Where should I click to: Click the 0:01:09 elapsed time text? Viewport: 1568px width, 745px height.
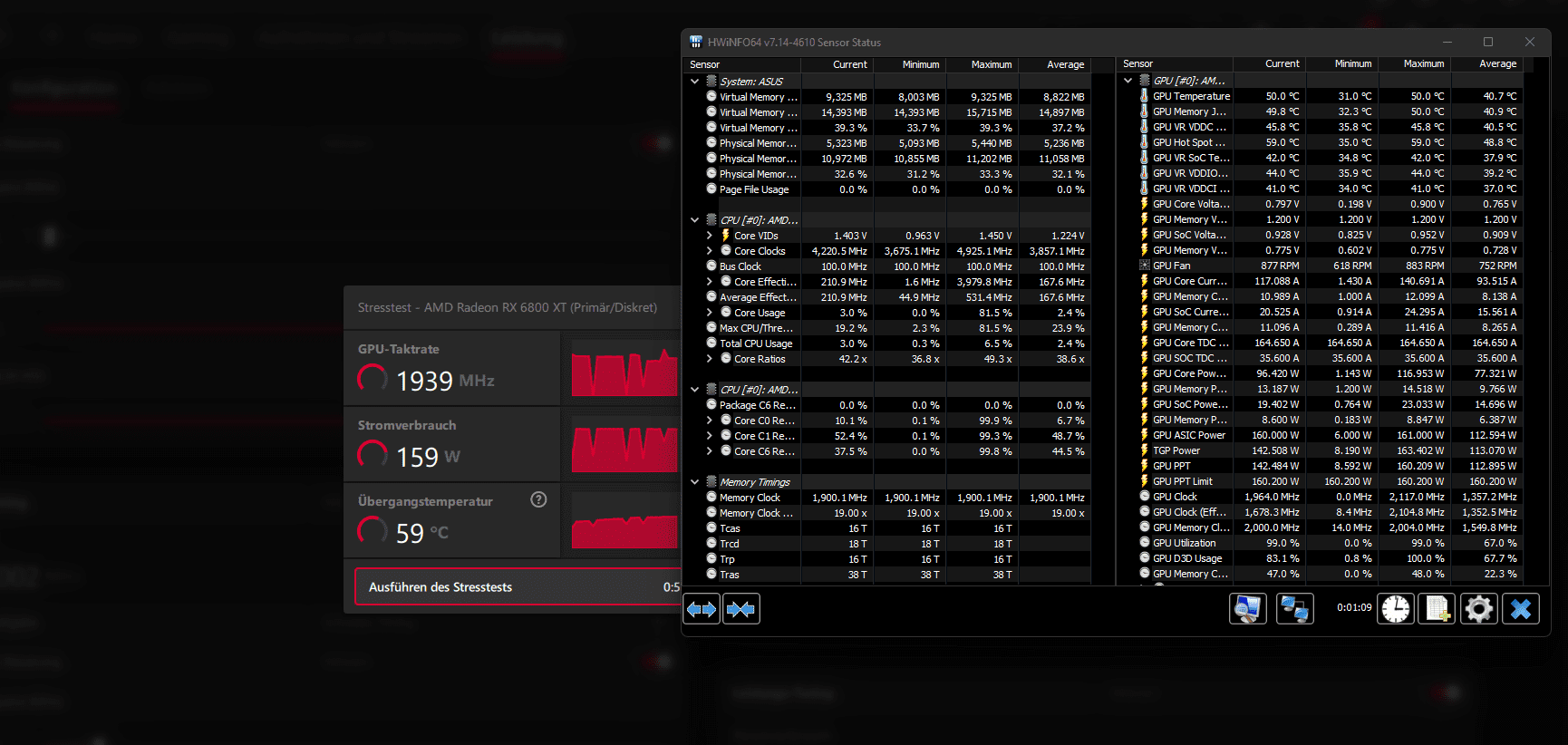(1354, 607)
